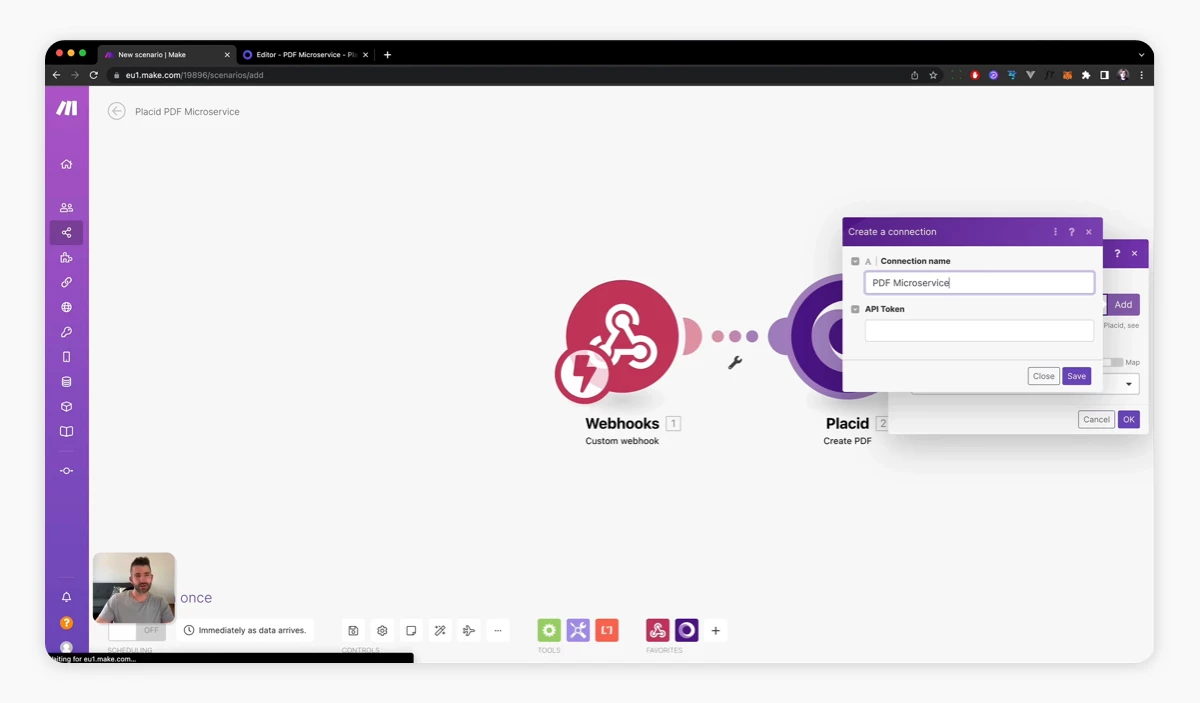Open Keys icon in sidebar
This screenshot has height=703, width=1200.
coord(66,332)
